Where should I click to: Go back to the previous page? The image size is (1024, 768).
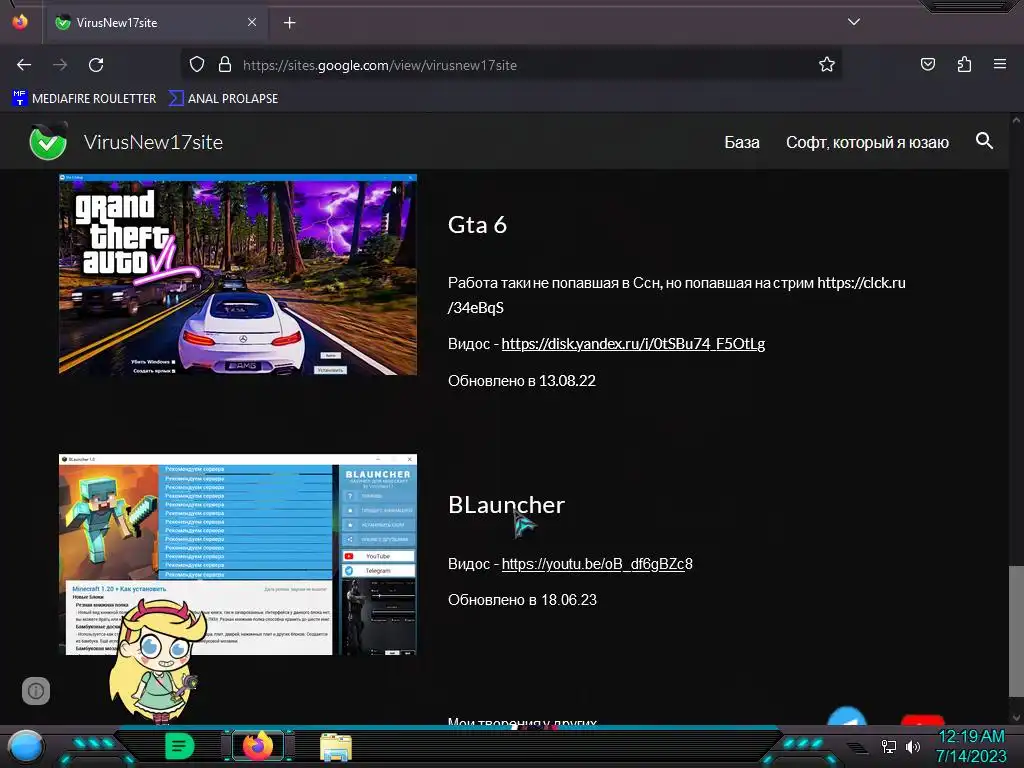(24, 65)
